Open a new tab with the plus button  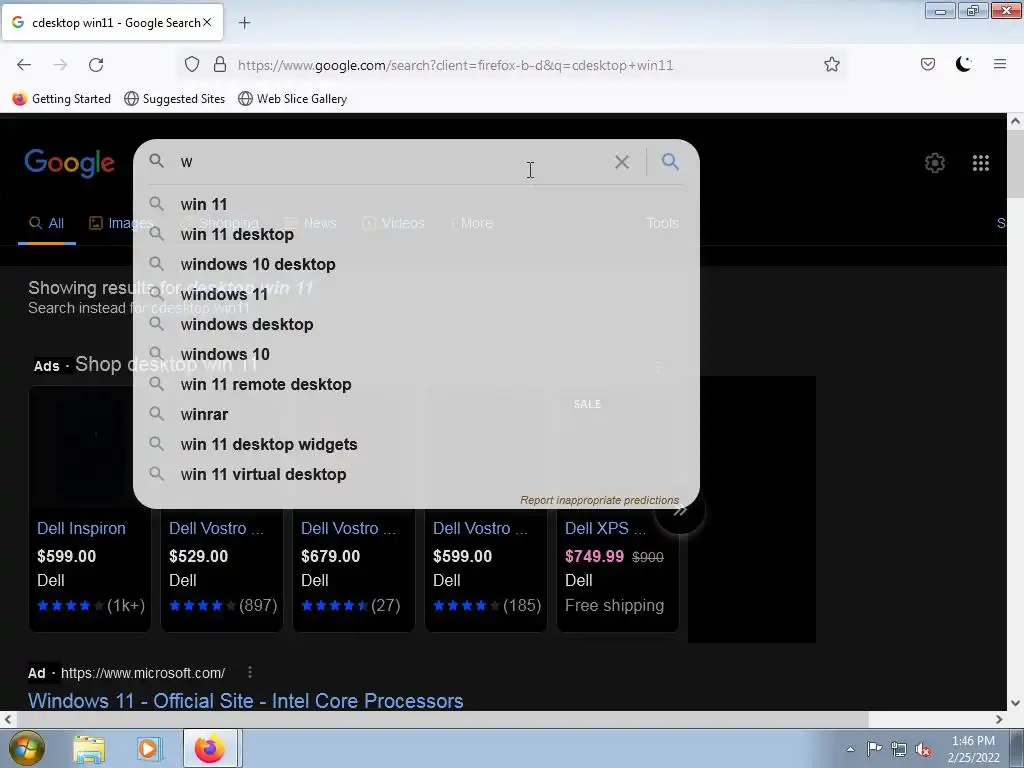coord(244,23)
